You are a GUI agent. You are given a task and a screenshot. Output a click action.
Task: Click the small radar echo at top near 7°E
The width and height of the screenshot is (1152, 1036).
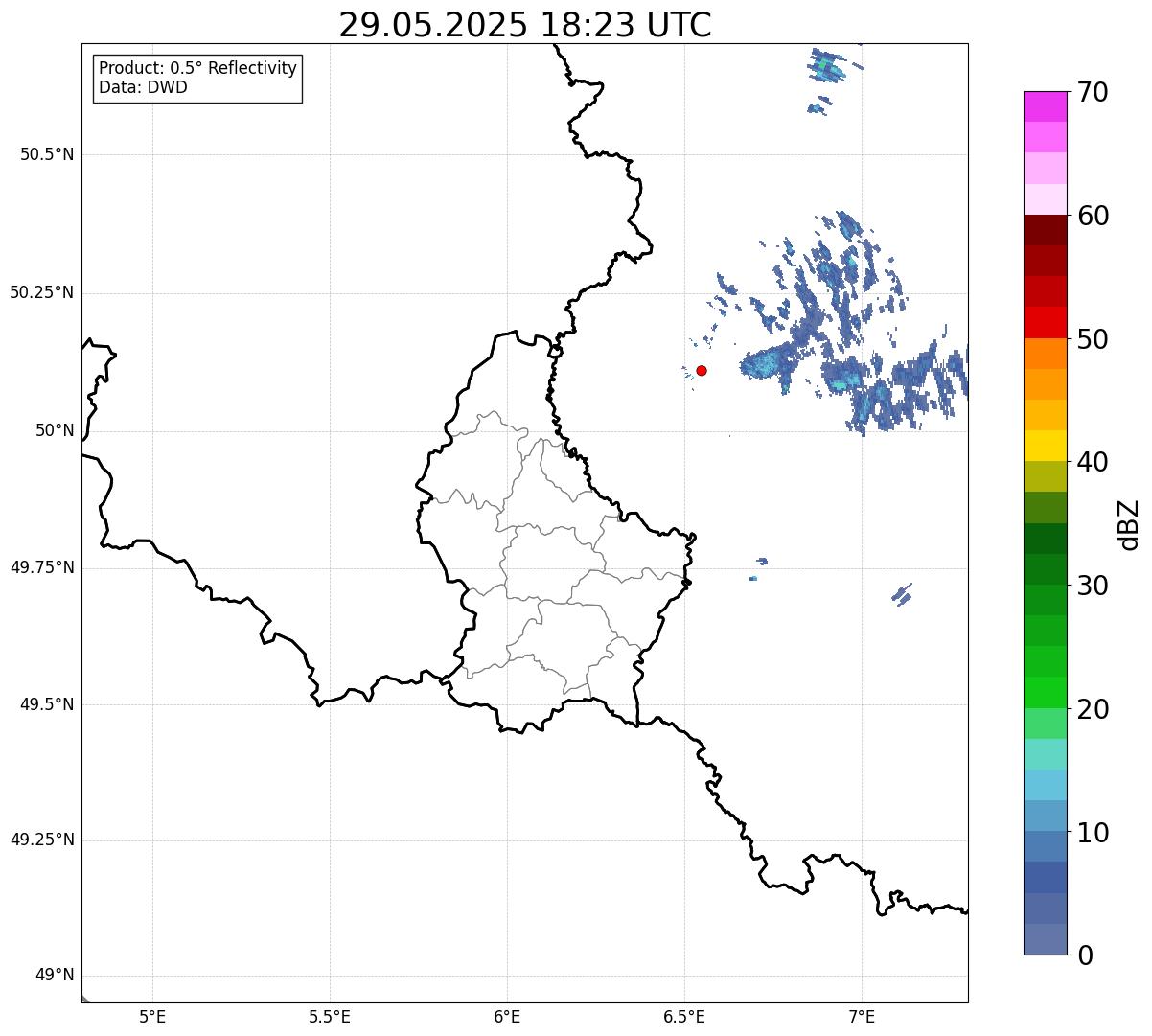pos(828,67)
